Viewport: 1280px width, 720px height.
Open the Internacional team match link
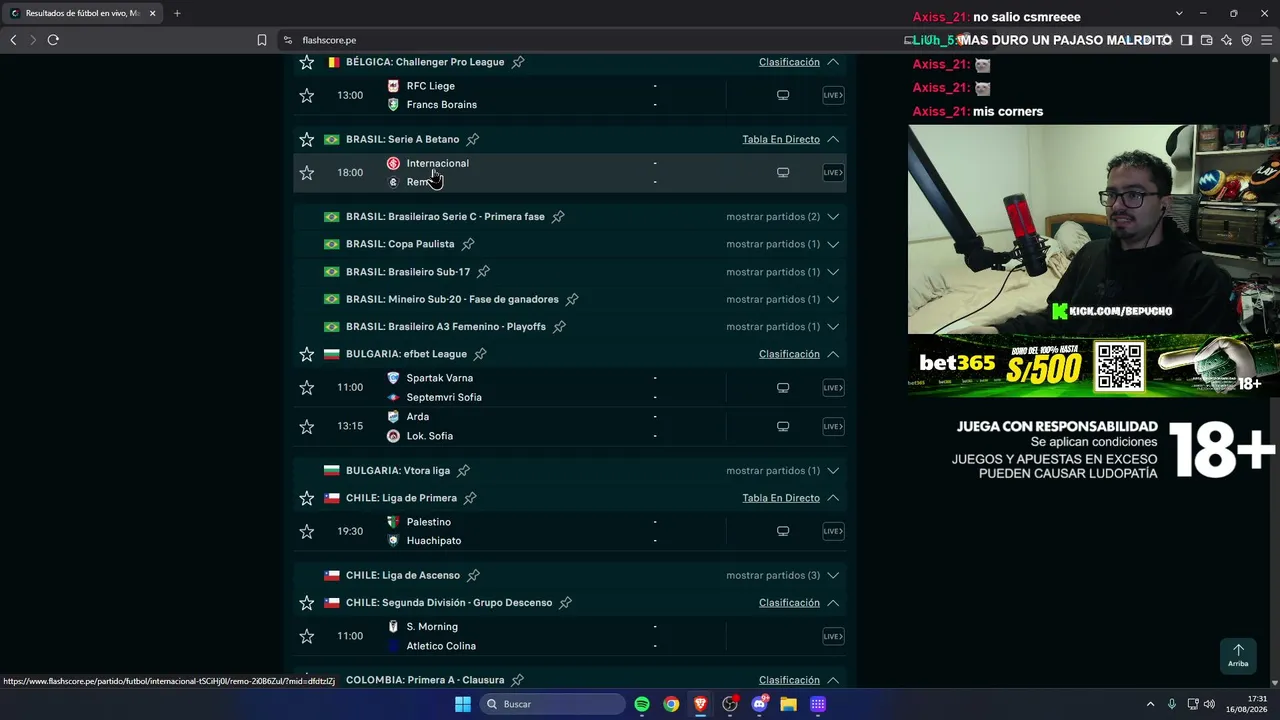pyautogui.click(x=437, y=163)
